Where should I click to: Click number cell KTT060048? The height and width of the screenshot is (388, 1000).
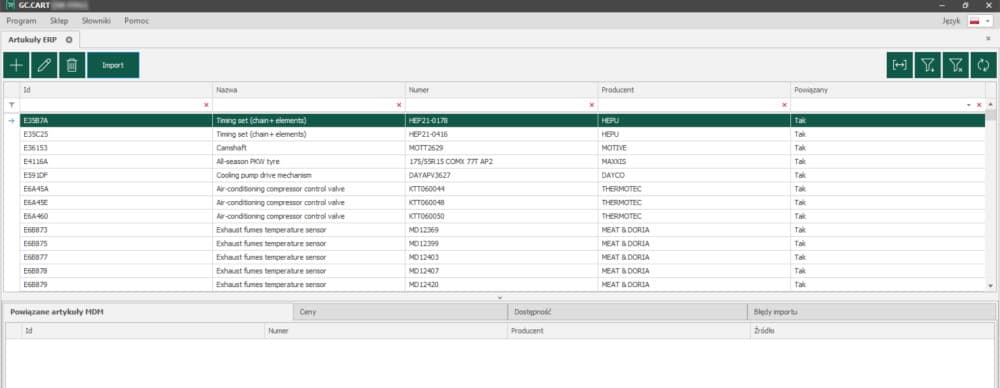501,202
